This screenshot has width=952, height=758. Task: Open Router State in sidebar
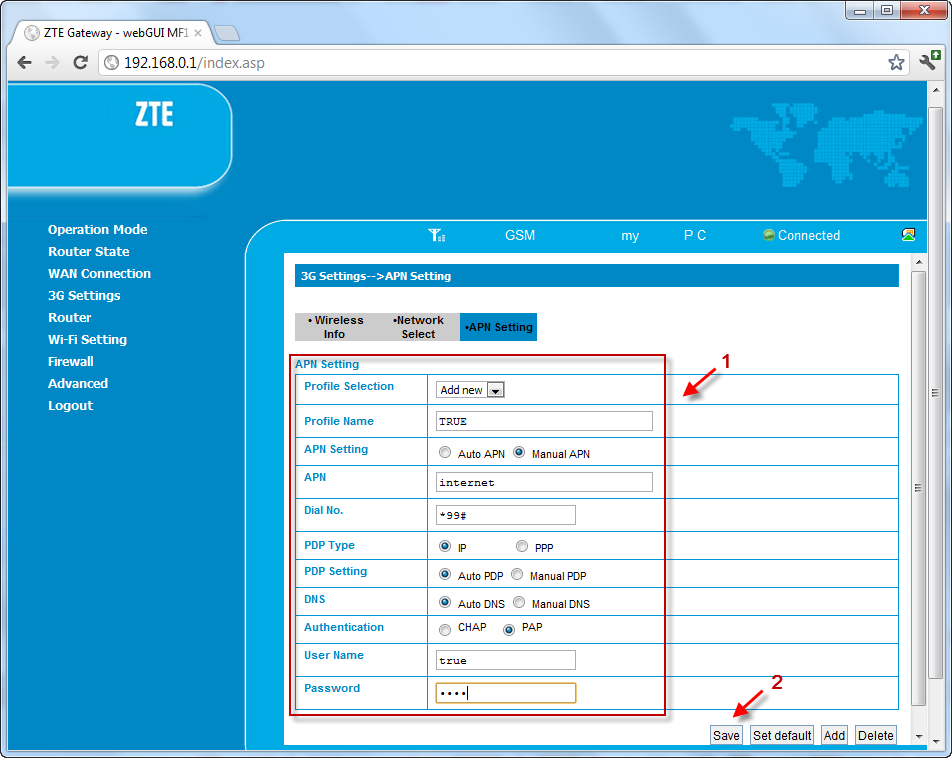tap(89, 251)
